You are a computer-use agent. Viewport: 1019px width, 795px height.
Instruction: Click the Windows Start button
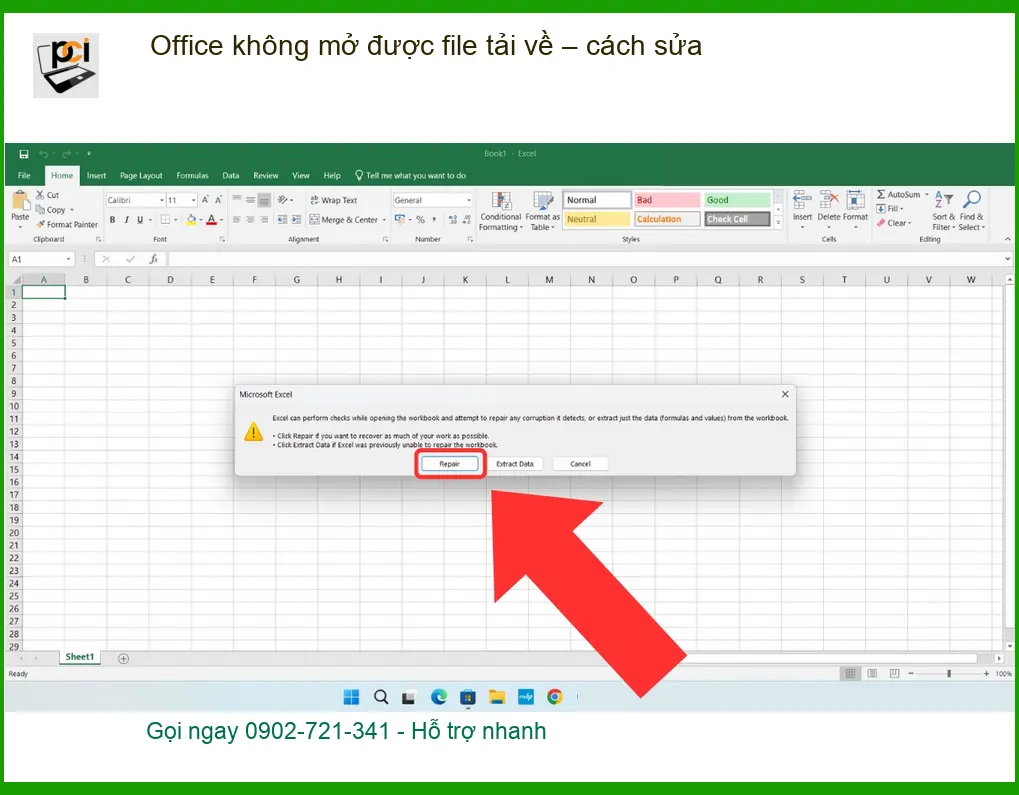pyautogui.click(x=351, y=697)
